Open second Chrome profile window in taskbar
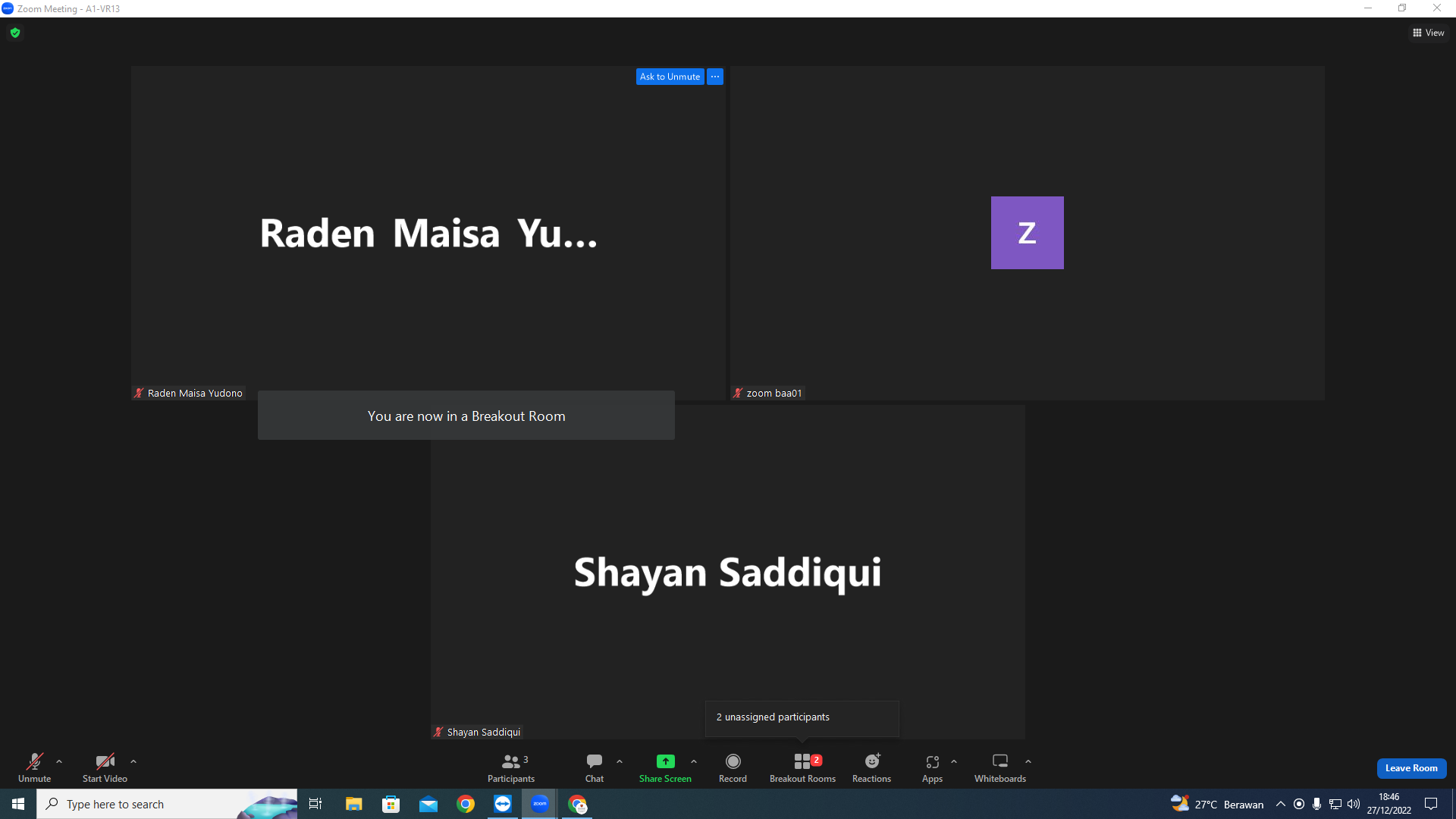The height and width of the screenshot is (819, 1456). (577, 804)
